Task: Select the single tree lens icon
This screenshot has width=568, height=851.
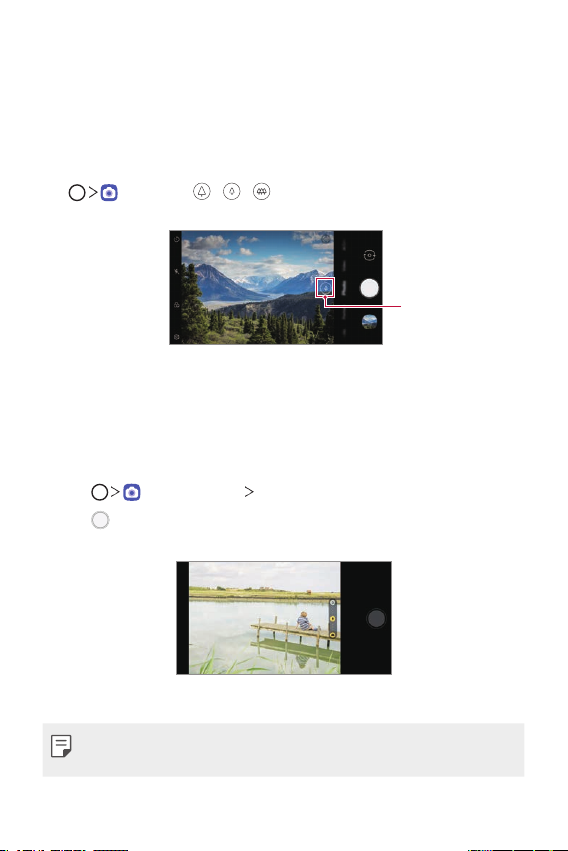Action: pos(202,192)
